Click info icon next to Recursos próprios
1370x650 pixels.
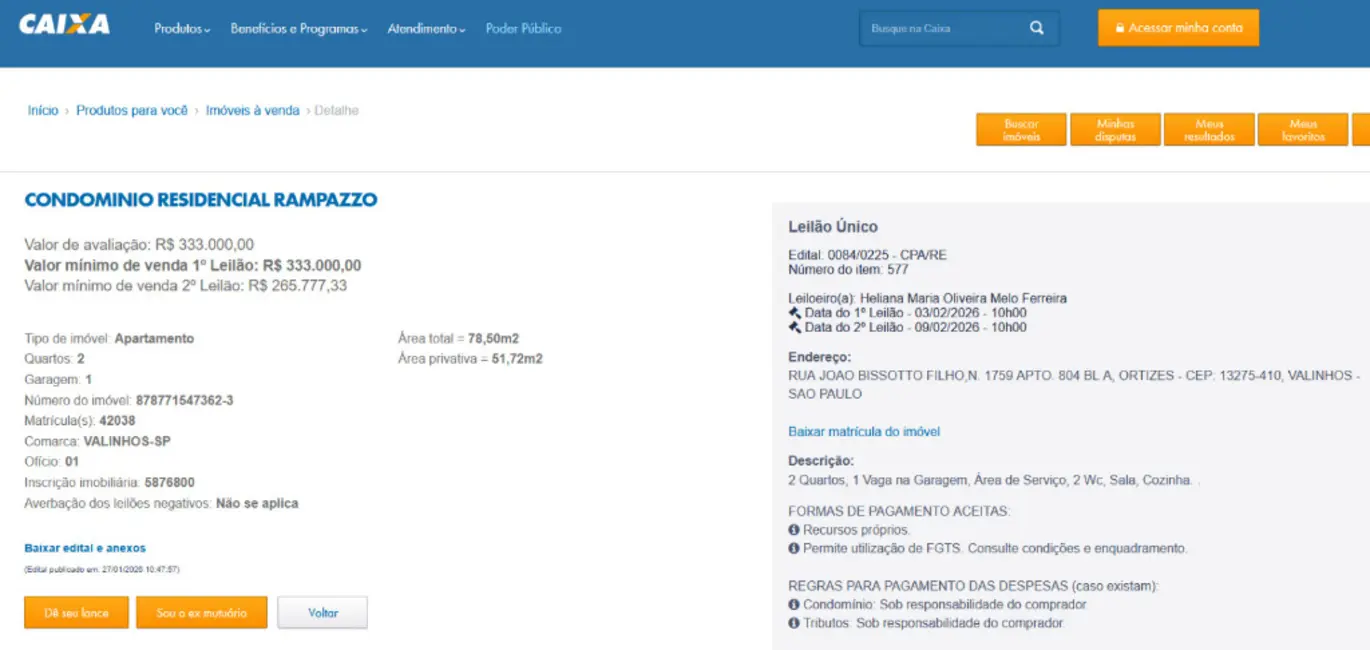point(794,530)
